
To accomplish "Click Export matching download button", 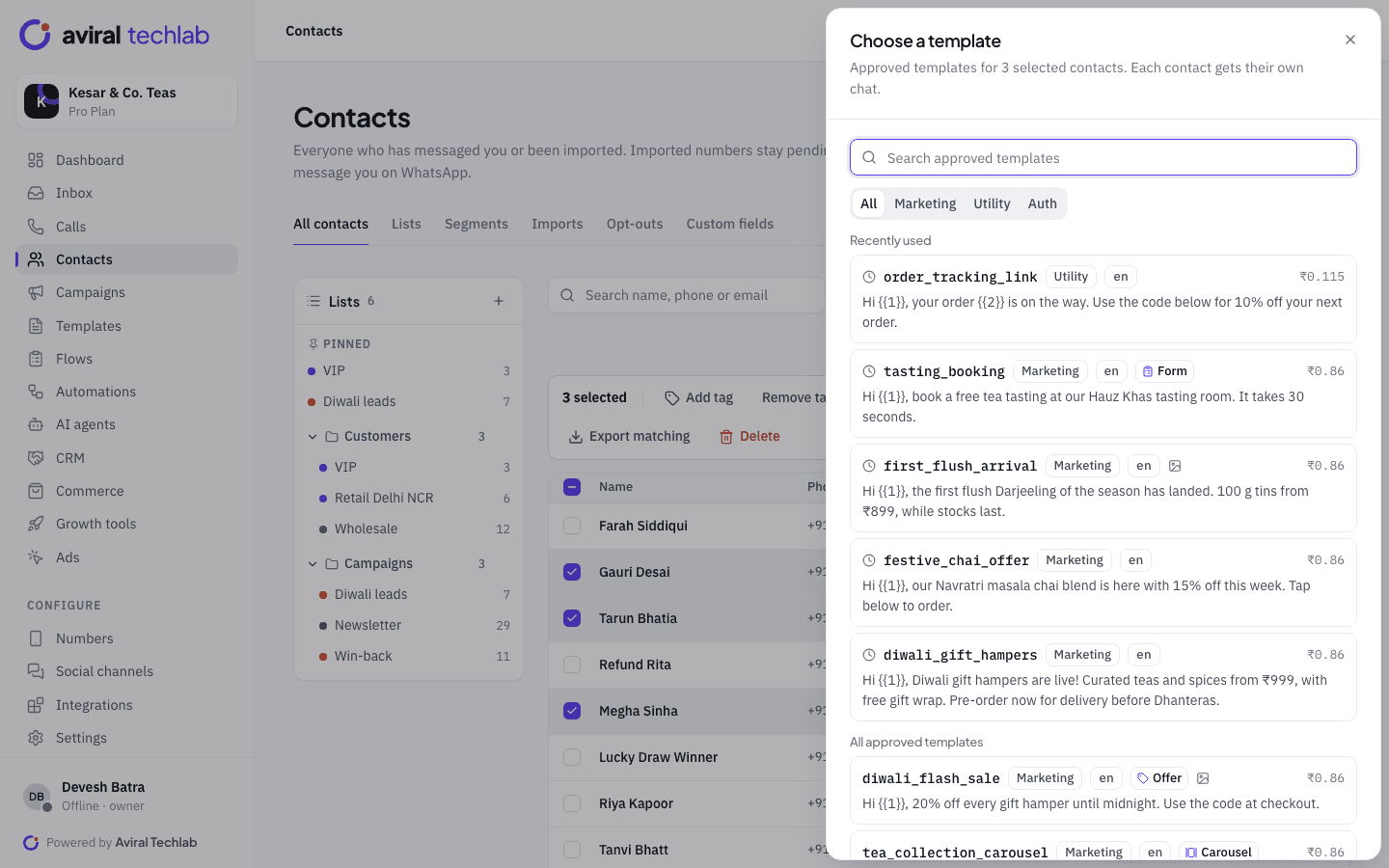I will [x=630, y=436].
